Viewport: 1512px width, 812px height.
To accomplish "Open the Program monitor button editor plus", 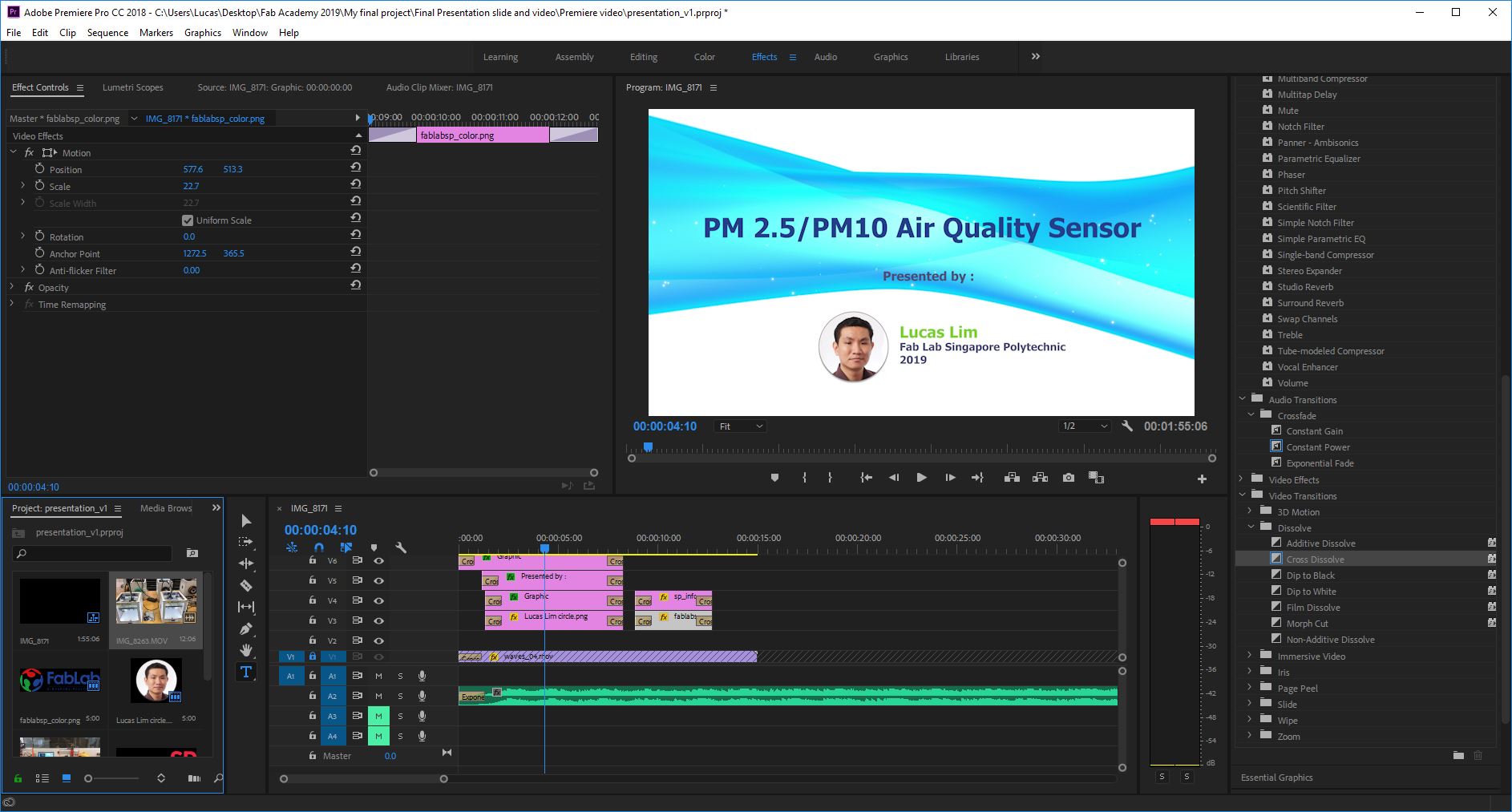I will [1202, 479].
